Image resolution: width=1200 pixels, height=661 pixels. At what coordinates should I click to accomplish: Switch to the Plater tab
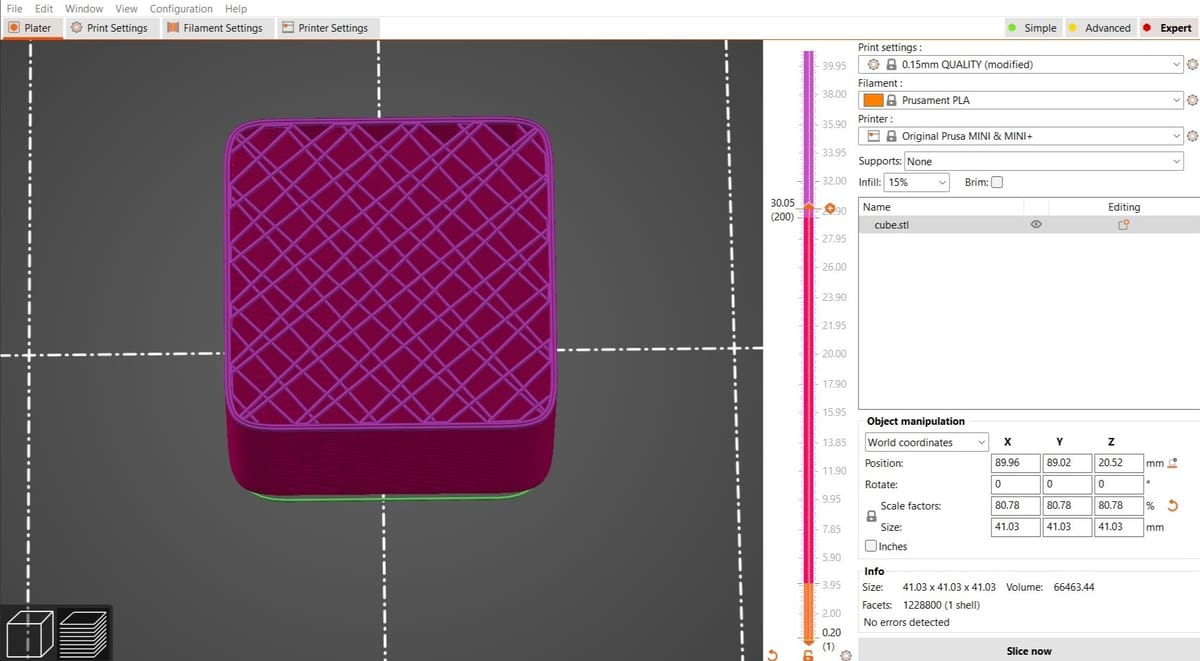pyautogui.click(x=31, y=28)
